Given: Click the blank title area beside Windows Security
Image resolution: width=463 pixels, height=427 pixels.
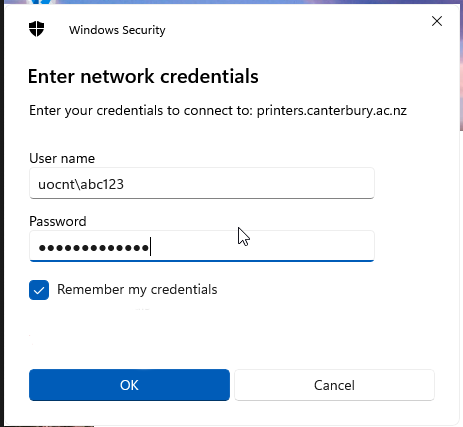Looking at the screenshot, I should [x=297, y=29].
